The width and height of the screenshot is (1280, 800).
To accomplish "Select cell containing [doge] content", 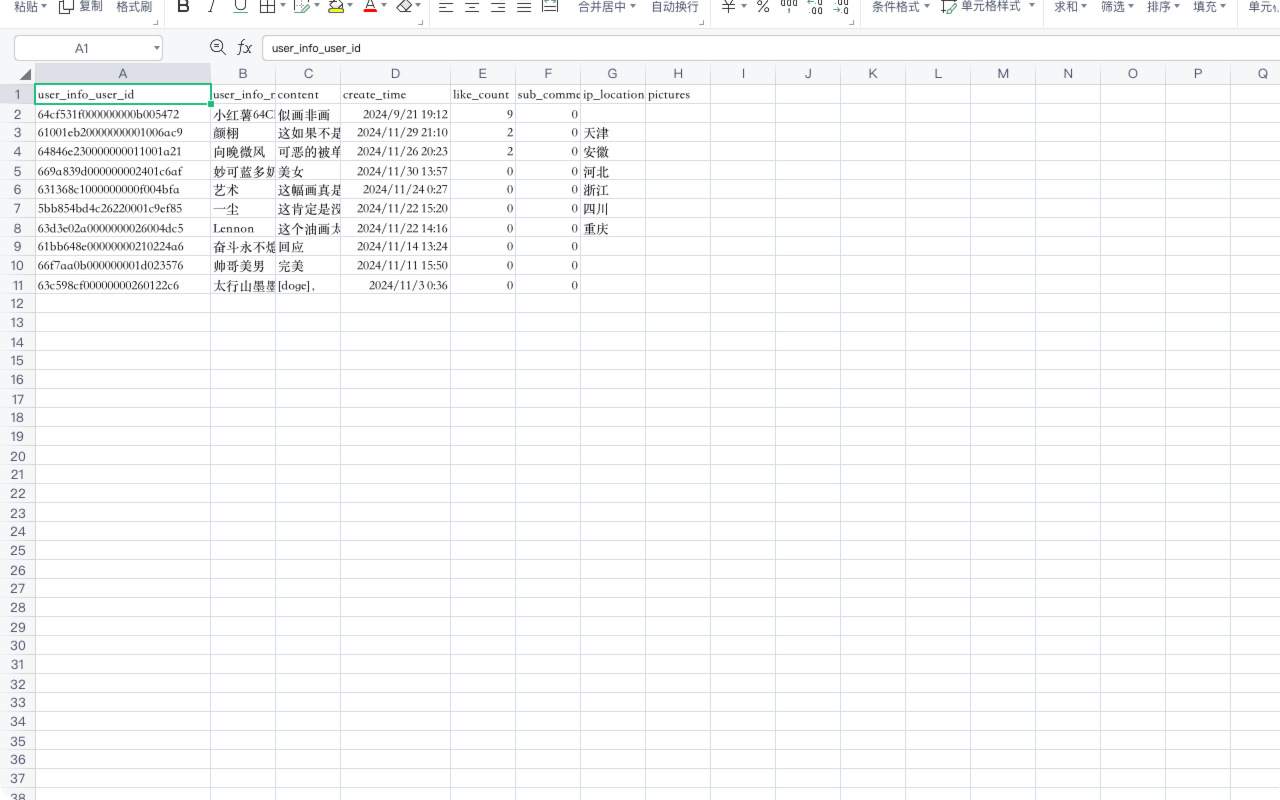I will click(x=307, y=285).
